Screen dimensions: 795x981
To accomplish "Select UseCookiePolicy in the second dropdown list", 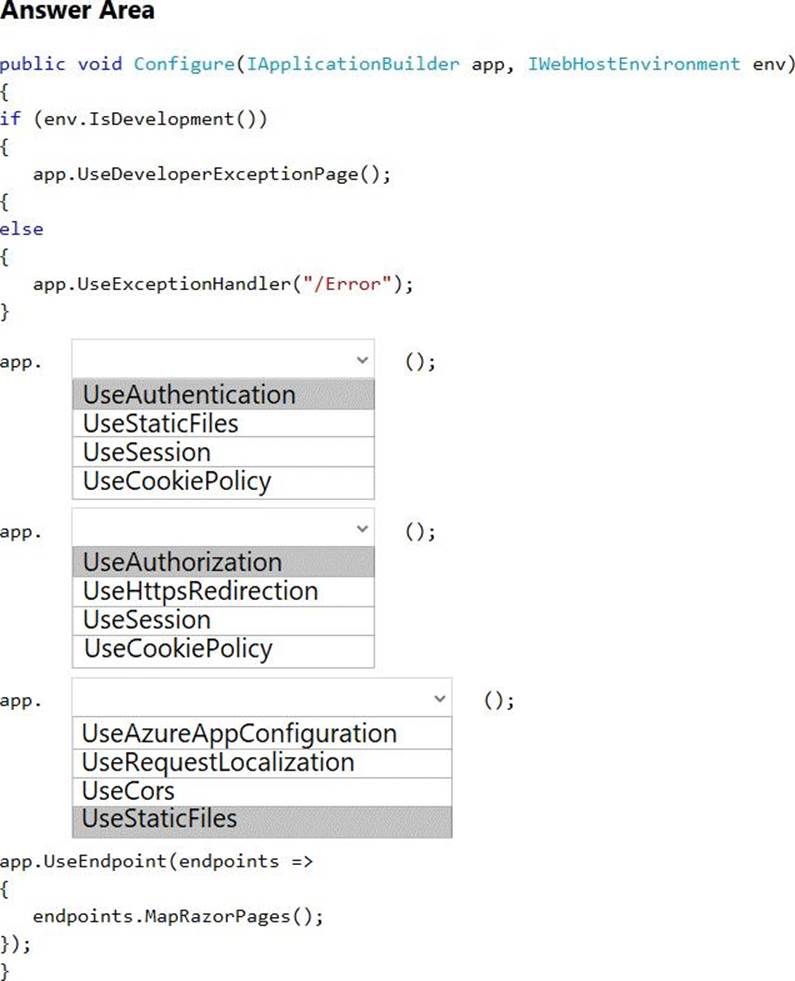I will [x=177, y=649].
